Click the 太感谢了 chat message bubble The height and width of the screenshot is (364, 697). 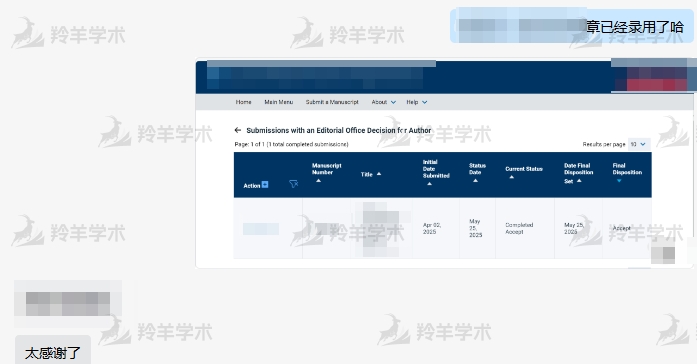coord(53,351)
